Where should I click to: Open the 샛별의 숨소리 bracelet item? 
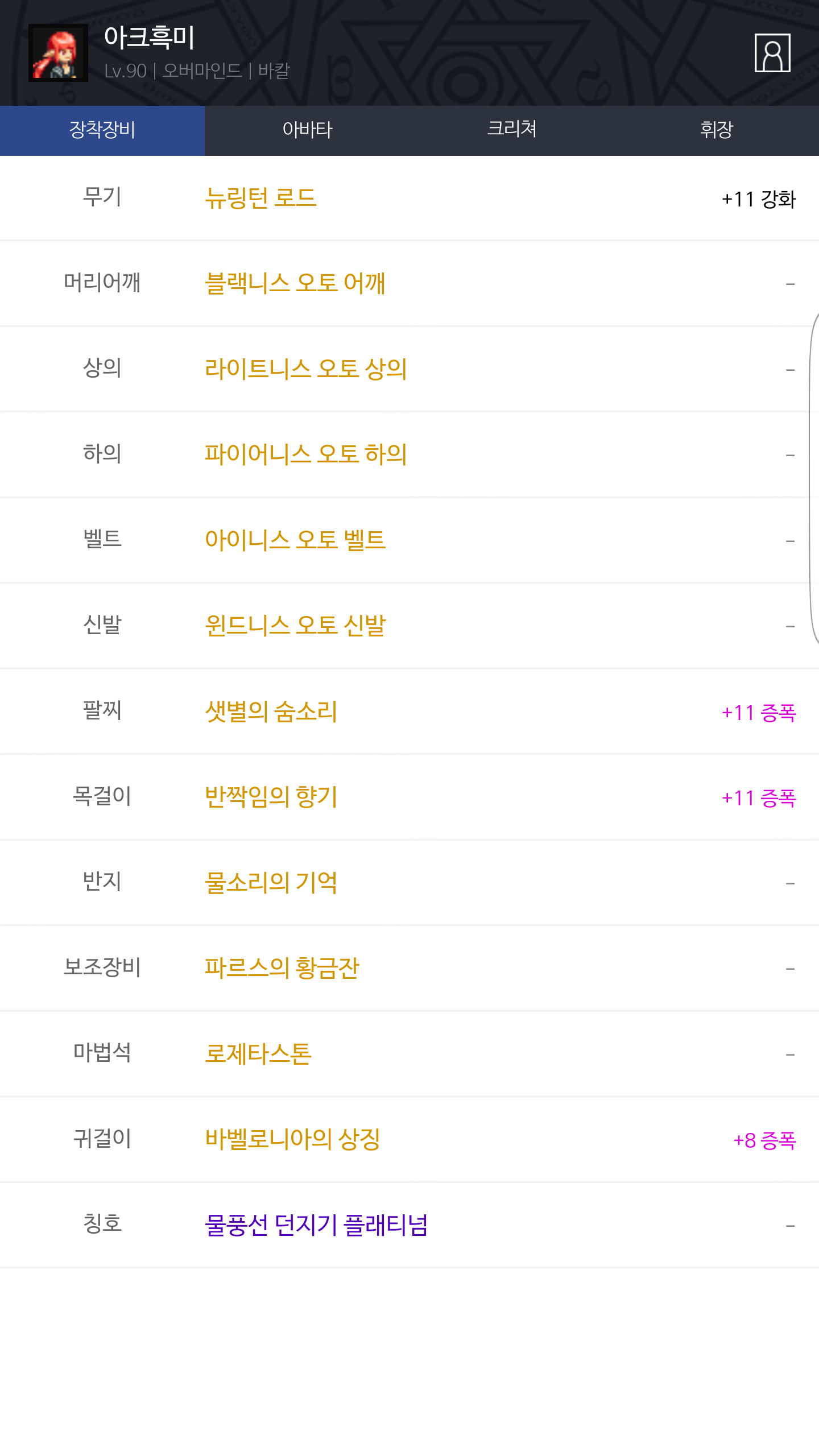click(x=271, y=712)
